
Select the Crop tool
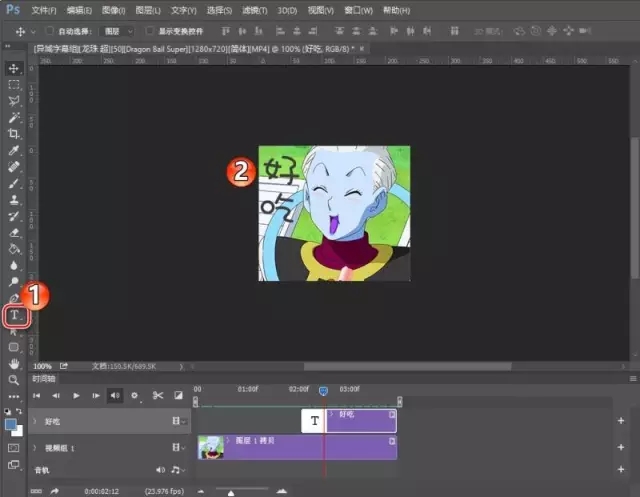coord(14,134)
